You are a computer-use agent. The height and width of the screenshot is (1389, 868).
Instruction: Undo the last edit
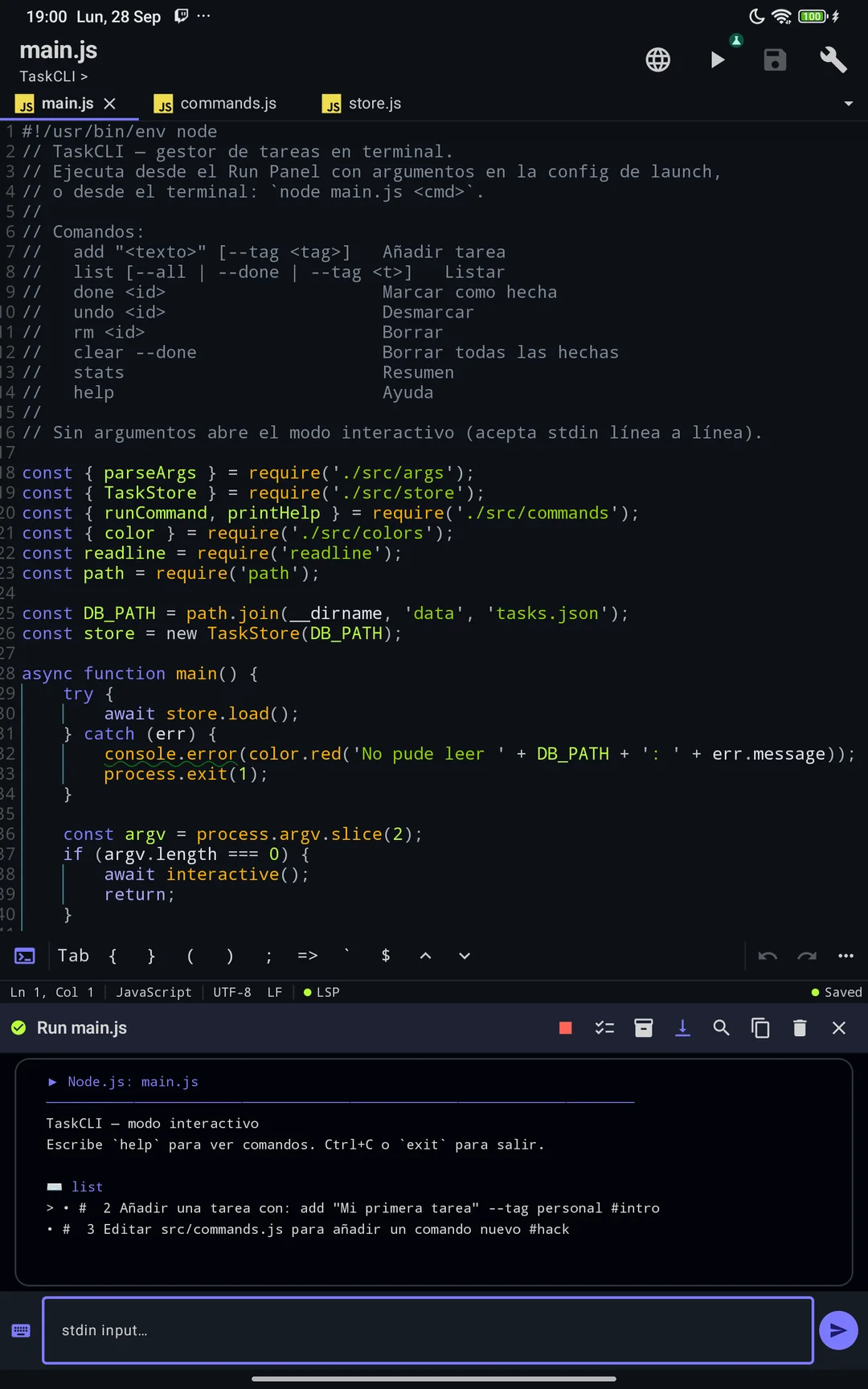point(768,956)
